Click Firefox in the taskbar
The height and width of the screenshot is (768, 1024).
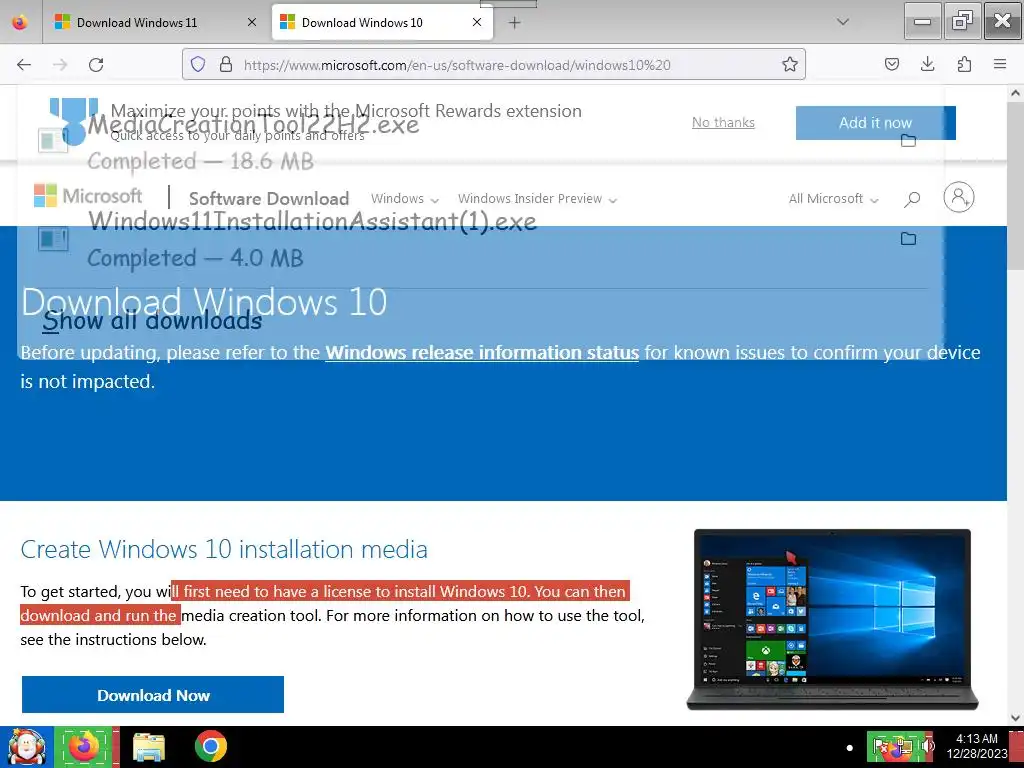85,746
